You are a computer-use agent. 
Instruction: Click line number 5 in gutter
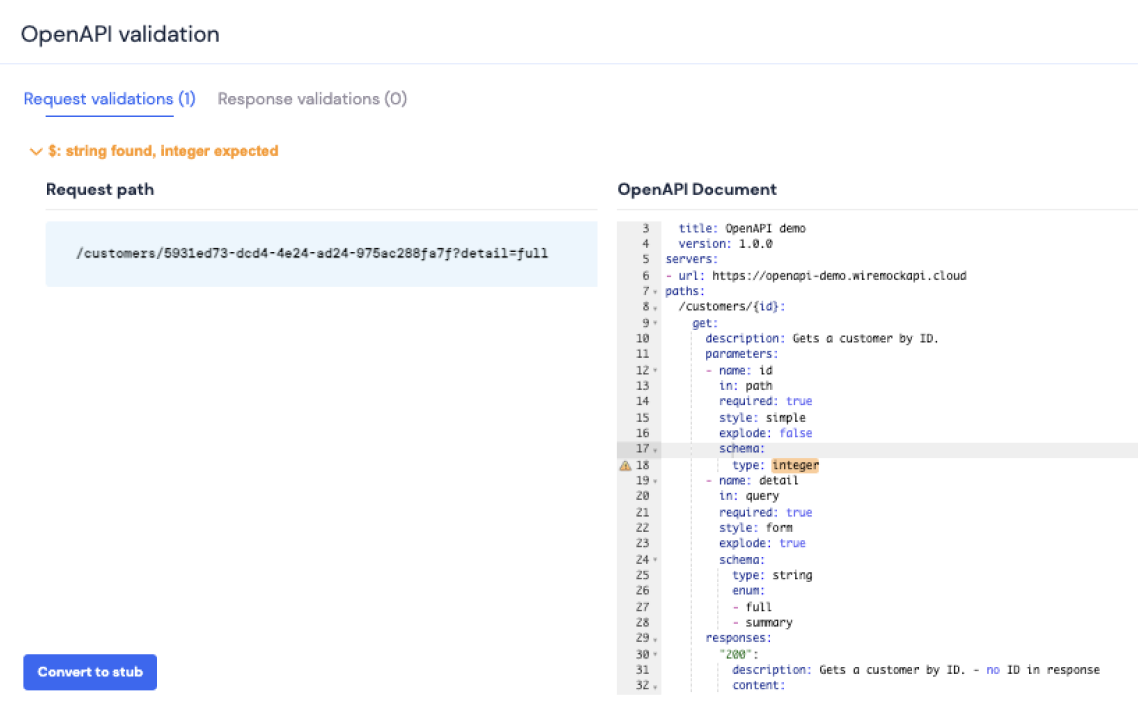[645, 260]
